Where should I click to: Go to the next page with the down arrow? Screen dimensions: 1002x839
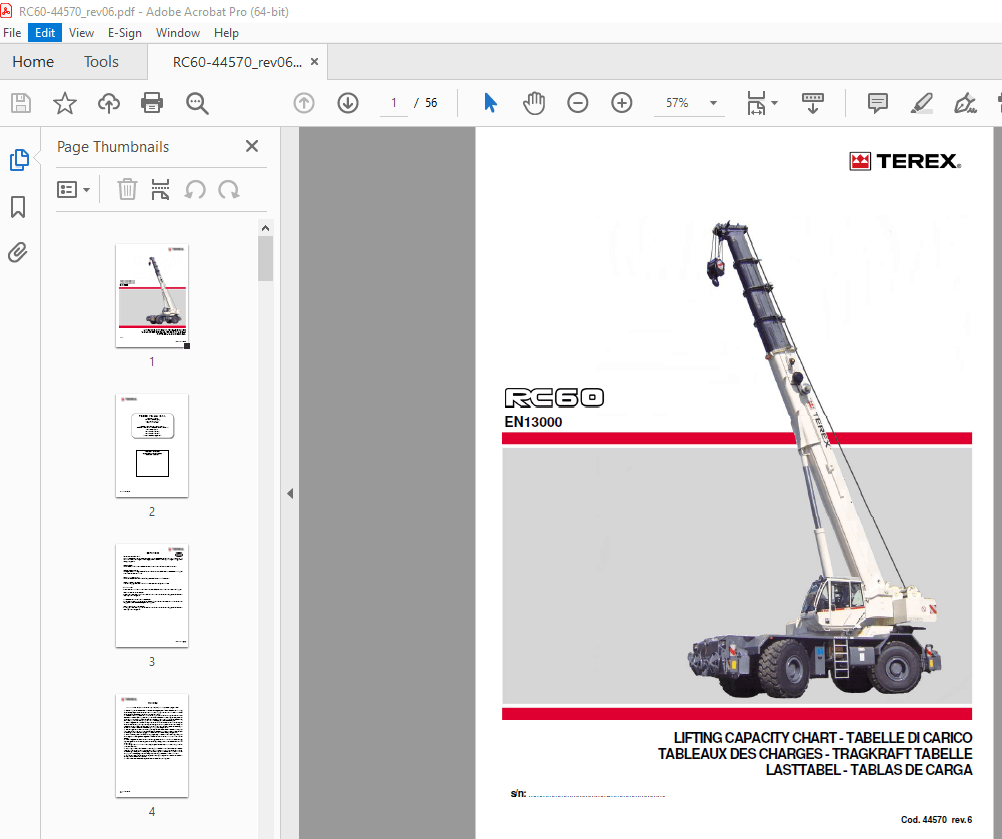[x=348, y=102]
